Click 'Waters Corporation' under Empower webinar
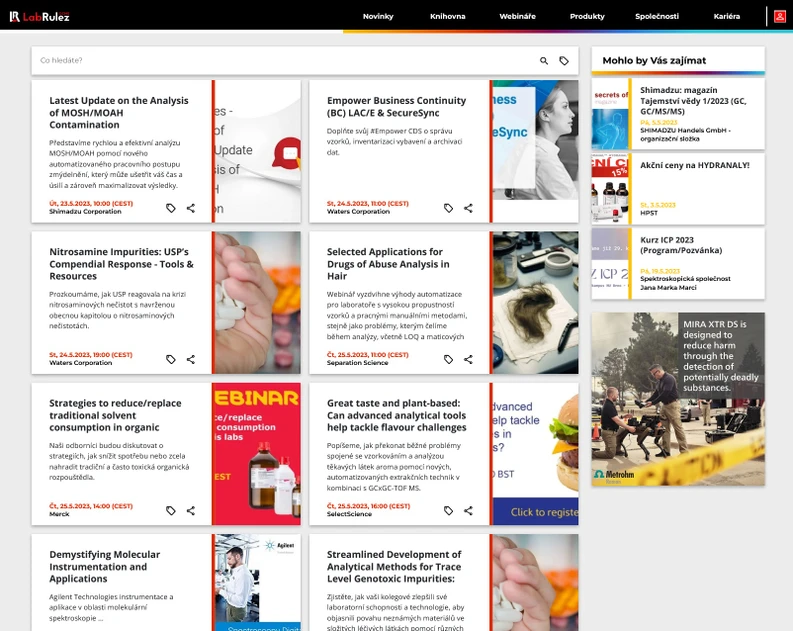793x631 pixels. 358,211
